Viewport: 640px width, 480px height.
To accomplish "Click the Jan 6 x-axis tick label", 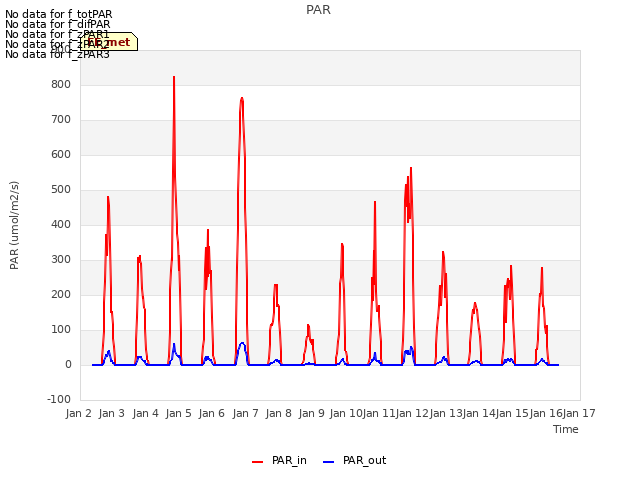I will 212,413.
